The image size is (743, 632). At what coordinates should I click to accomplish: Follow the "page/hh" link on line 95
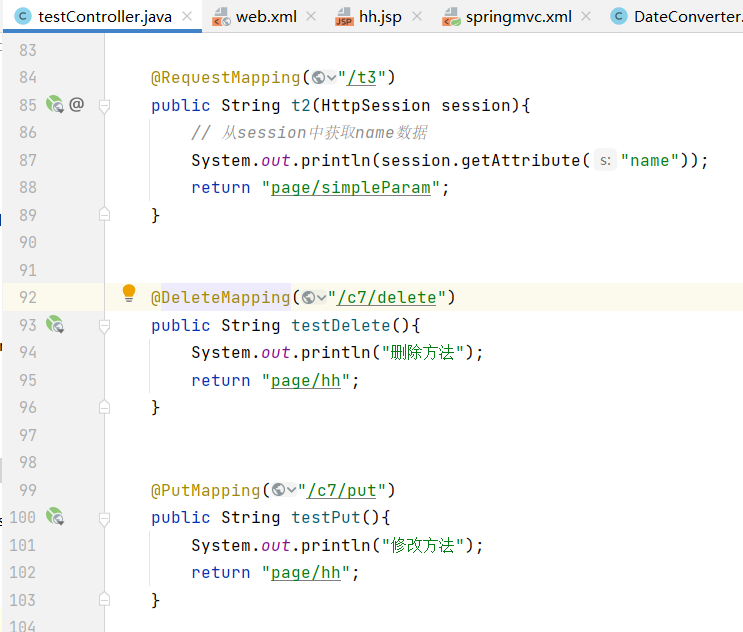click(306, 380)
